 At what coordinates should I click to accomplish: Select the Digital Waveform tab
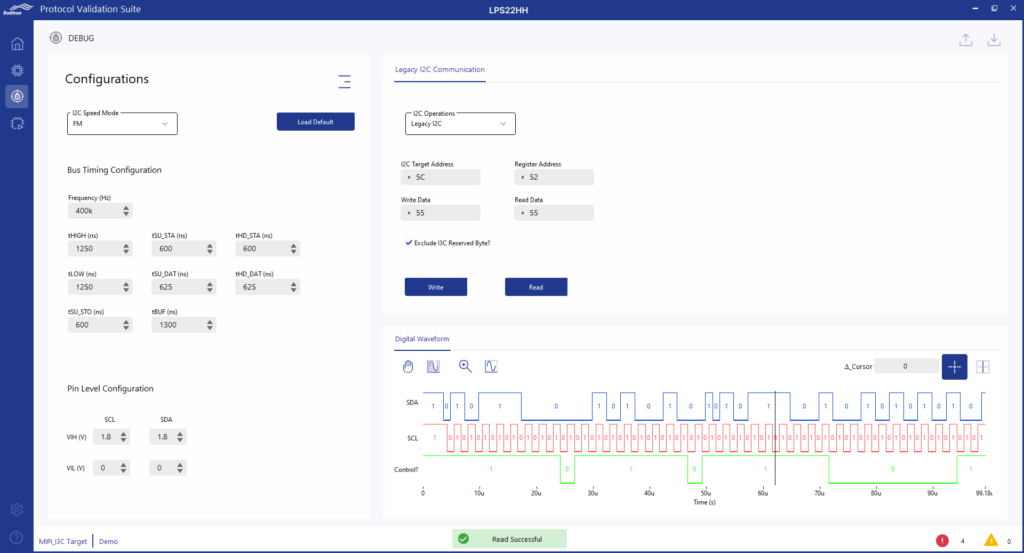(x=422, y=339)
